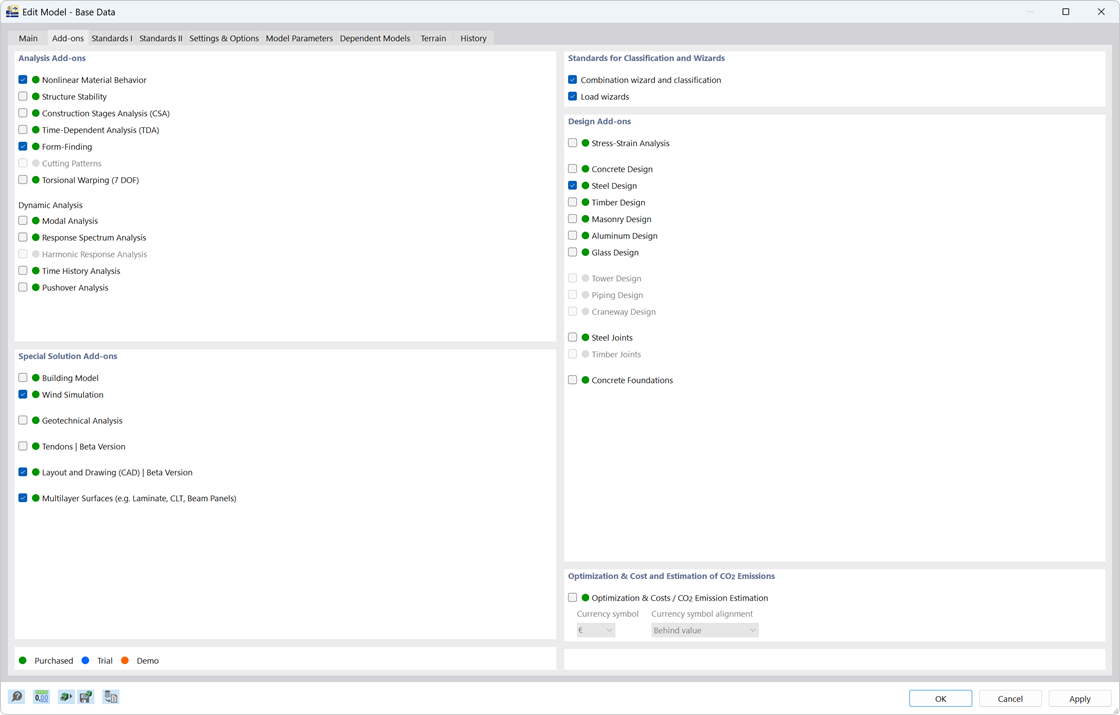
Task: Enable Construction Stages Analysis (CSA)
Action: tap(23, 113)
